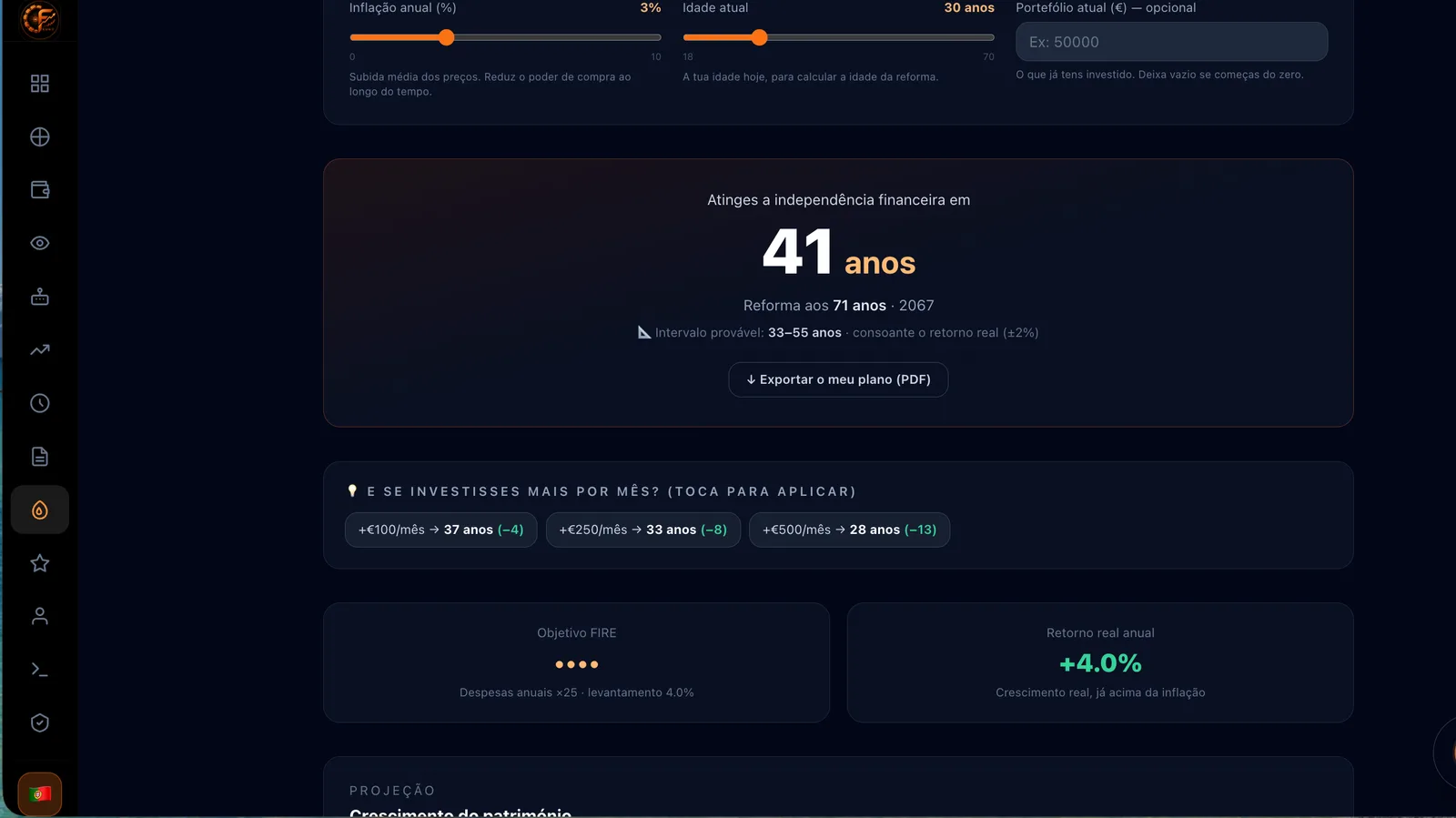The width and height of the screenshot is (1456, 818).
Task: Apply the +€100/mês suggestion chip
Action: tap(440, 530)
